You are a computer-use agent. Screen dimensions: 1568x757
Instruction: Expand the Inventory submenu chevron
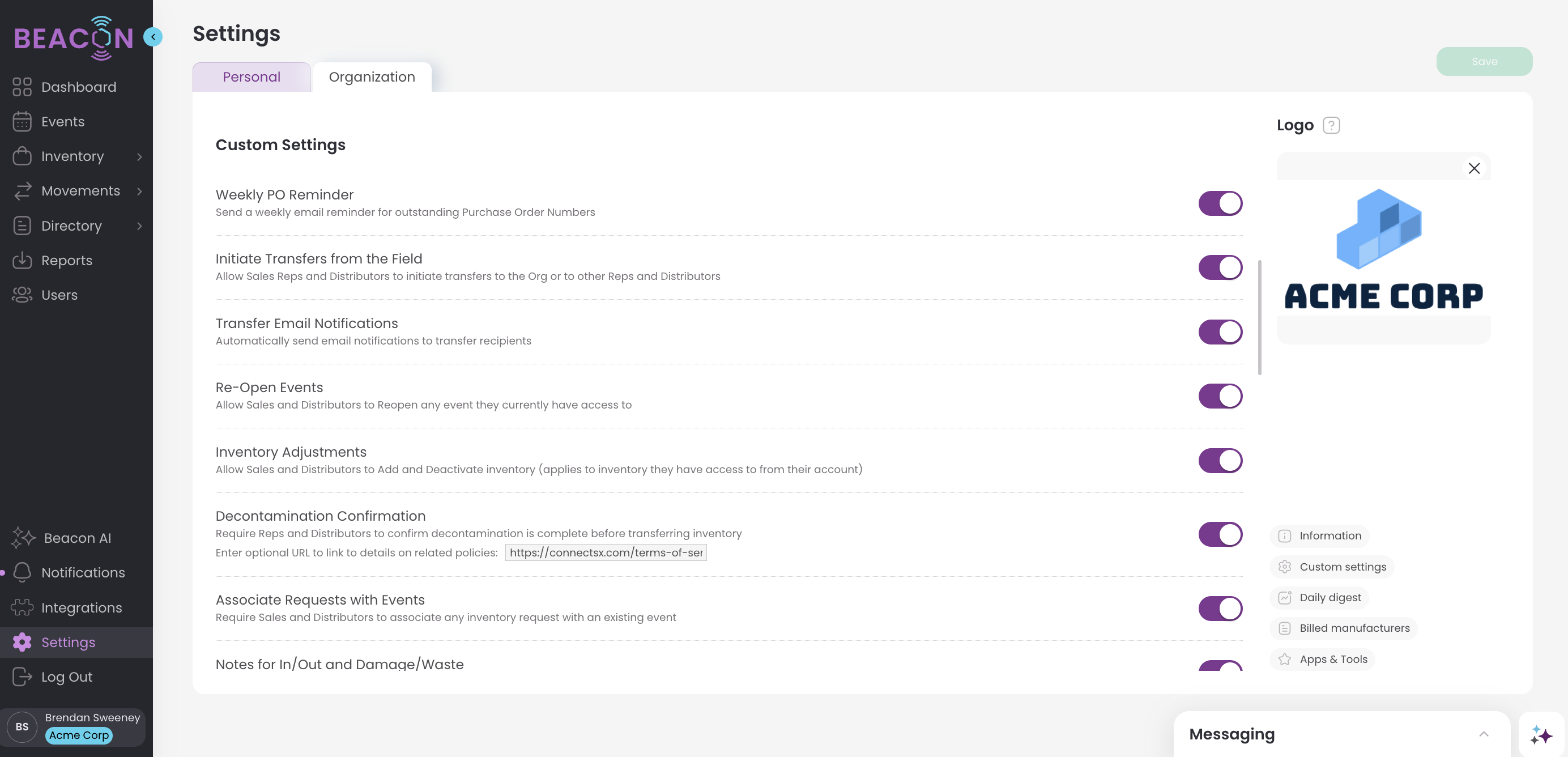[139, 156]
